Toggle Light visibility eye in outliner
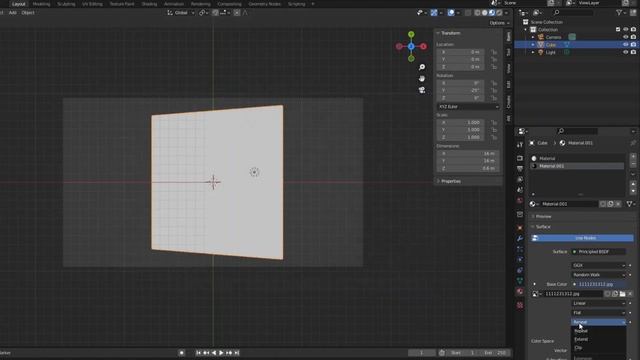Screen dimensions: 640x360 pos(626,52)
